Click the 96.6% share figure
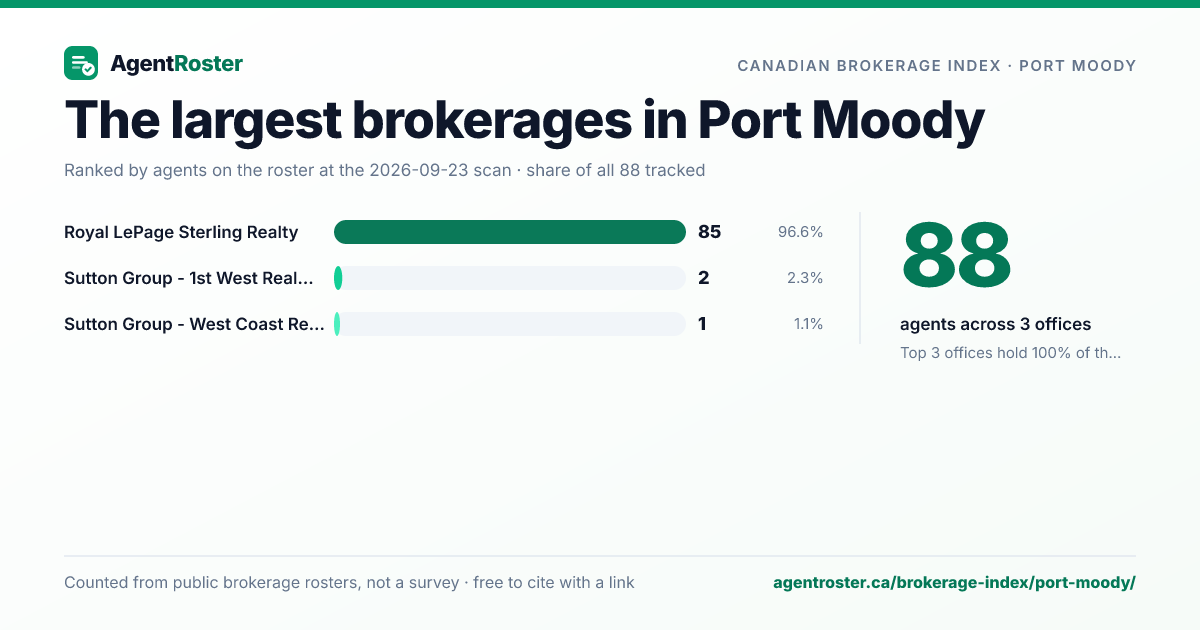The width and height of the screenshot is (1200, 630). (x=800, y=232)
